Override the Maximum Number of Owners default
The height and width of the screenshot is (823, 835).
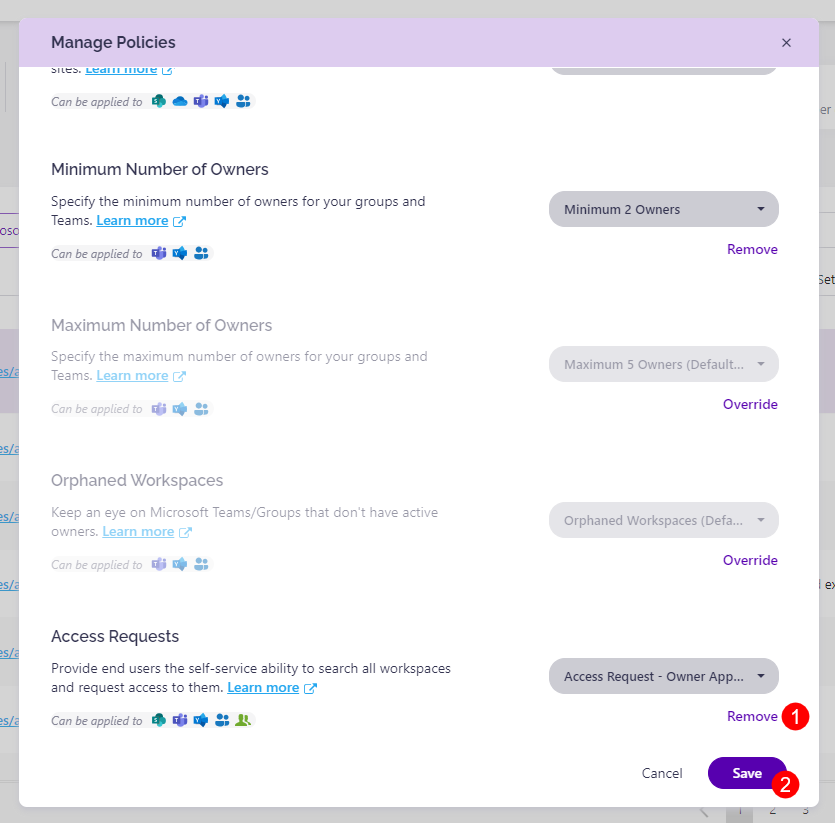[x=750, y=404]
